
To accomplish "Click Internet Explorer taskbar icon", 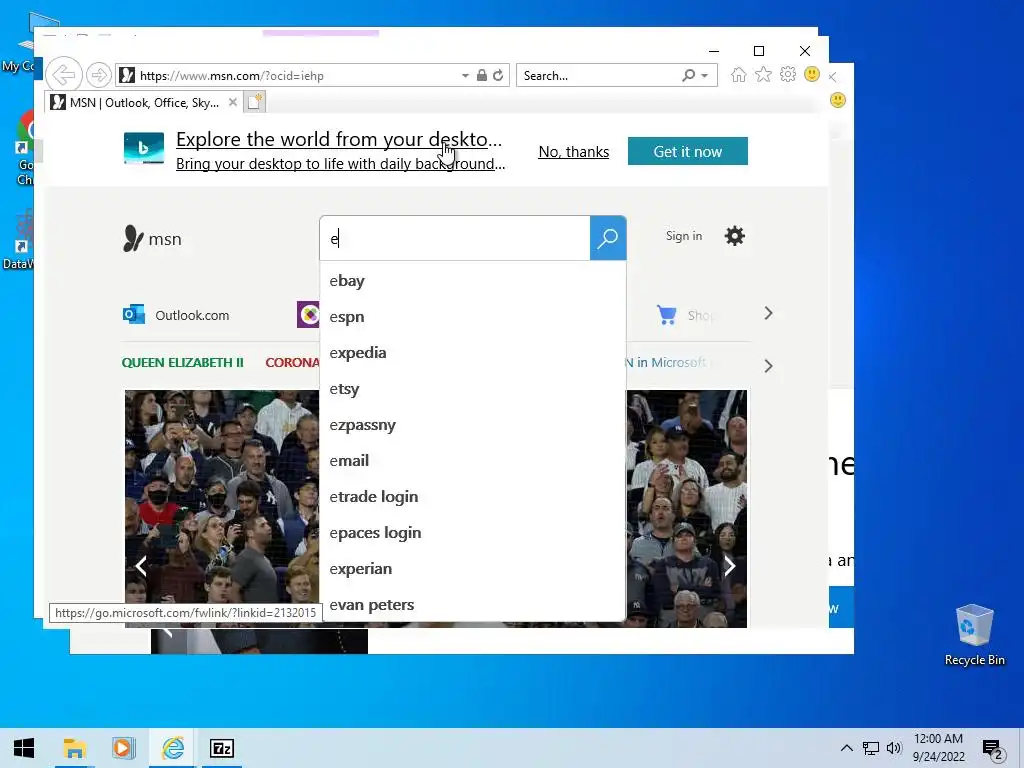I will pyautogui.click(x=172, y=748).
